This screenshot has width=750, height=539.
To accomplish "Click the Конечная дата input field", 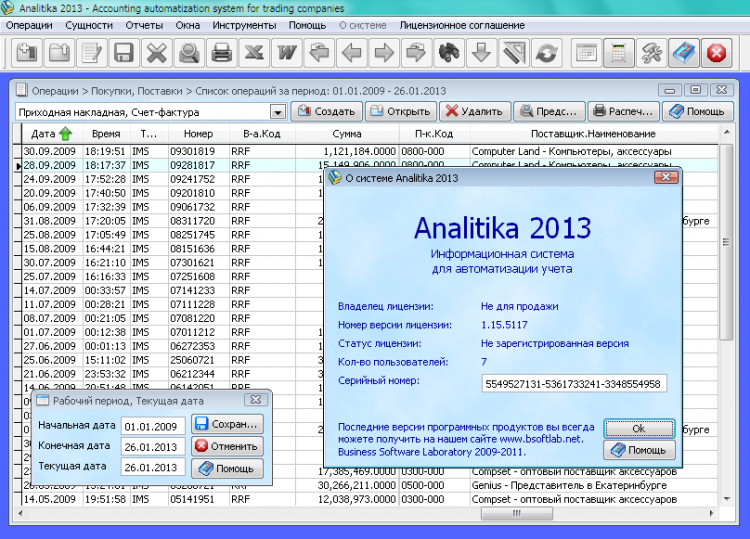I will click(x=153, y=447).
